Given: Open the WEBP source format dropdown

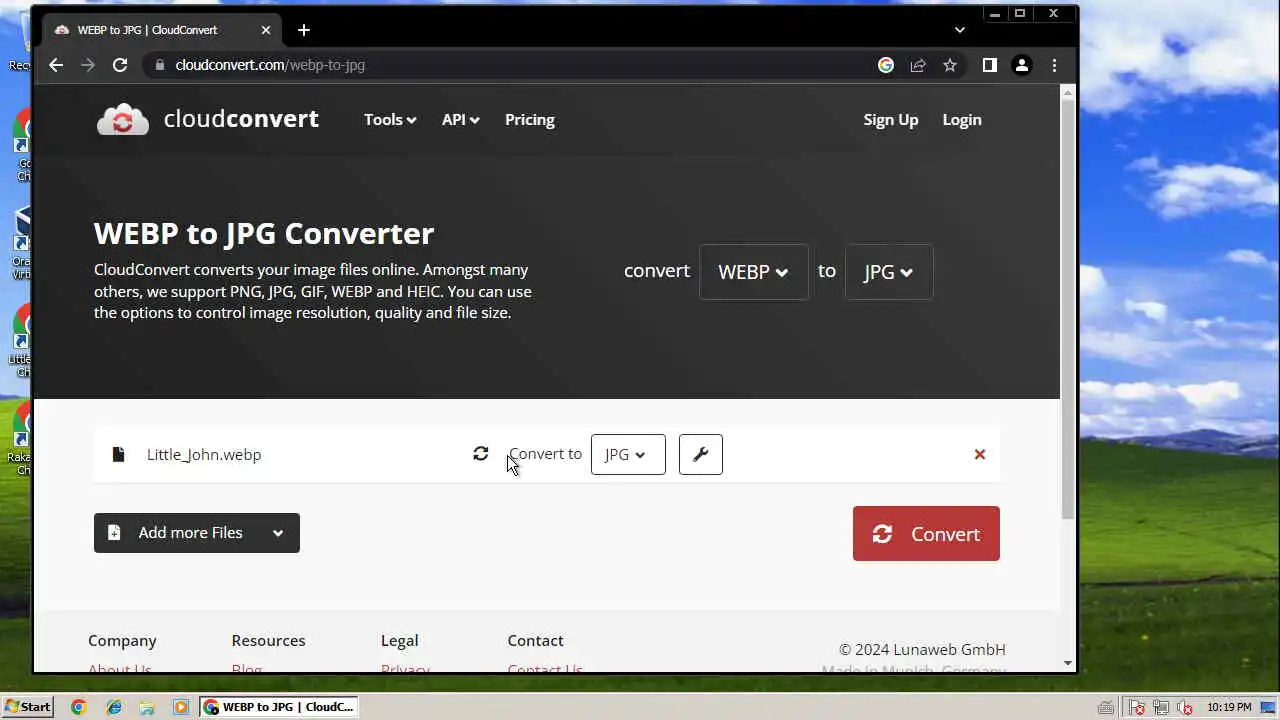Looking at the screenshot, I should pos(754,272).
